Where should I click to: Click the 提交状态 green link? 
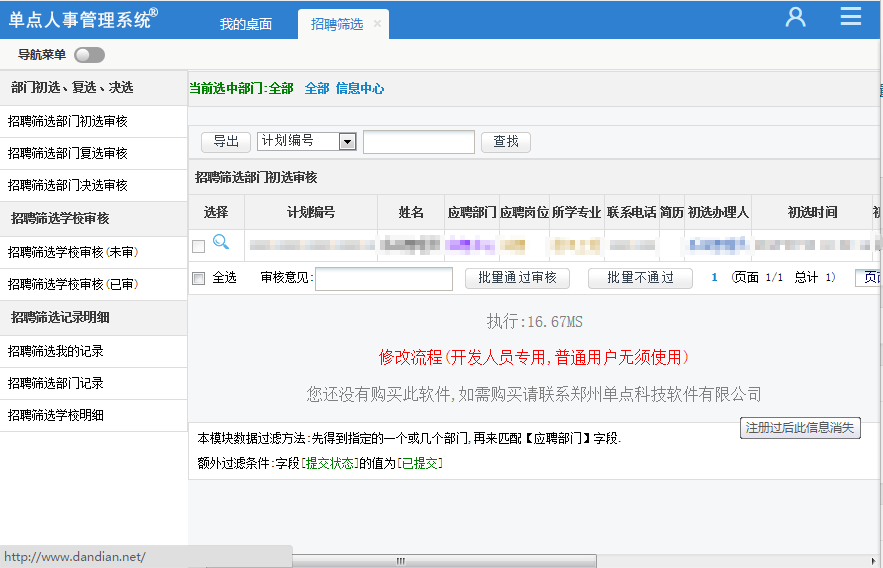(x=329, y=463)
